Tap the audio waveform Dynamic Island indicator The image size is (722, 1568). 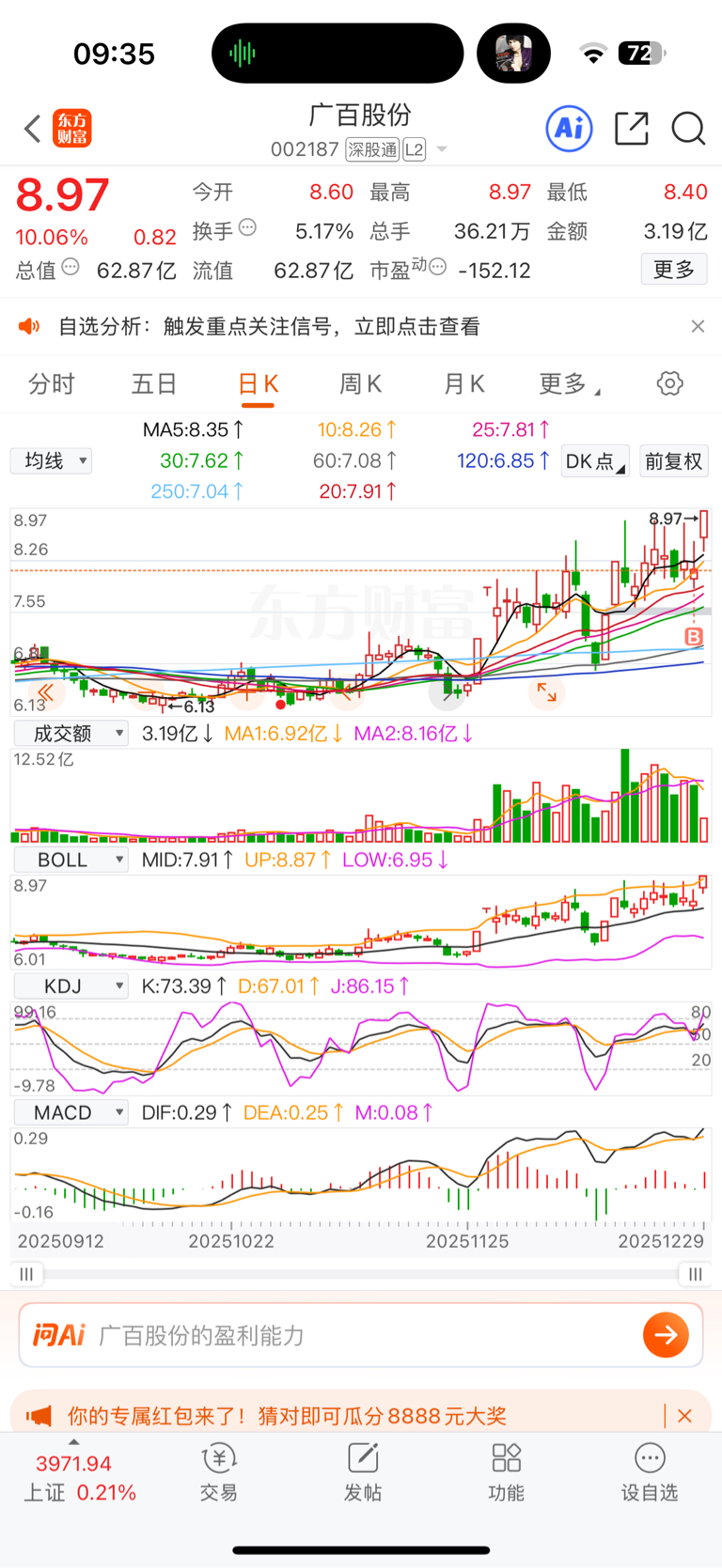point(243,54)
